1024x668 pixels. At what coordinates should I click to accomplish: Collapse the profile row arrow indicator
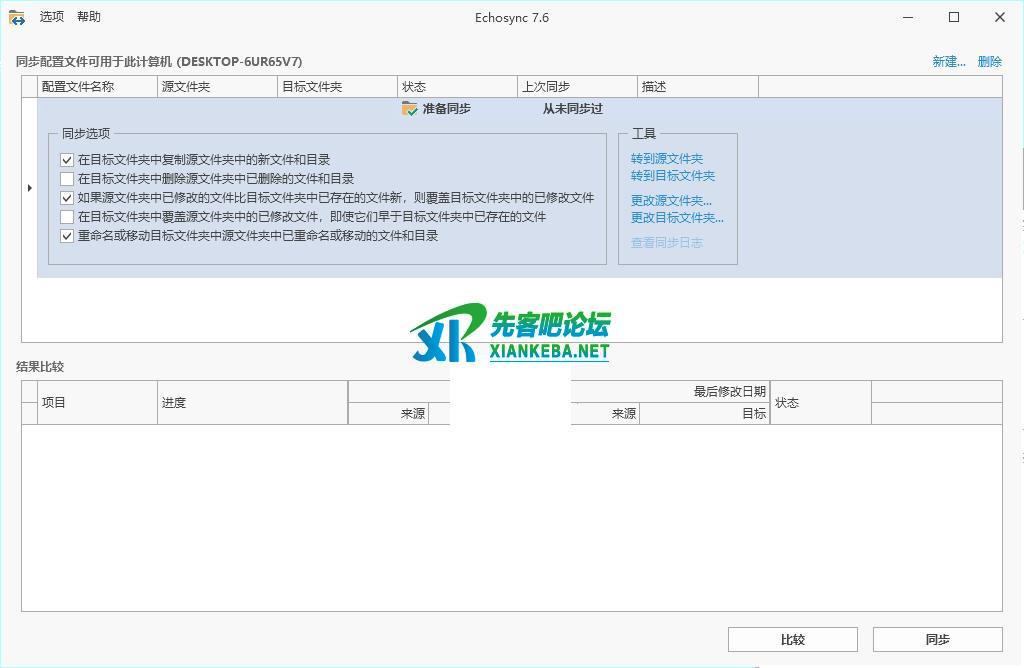29,188
